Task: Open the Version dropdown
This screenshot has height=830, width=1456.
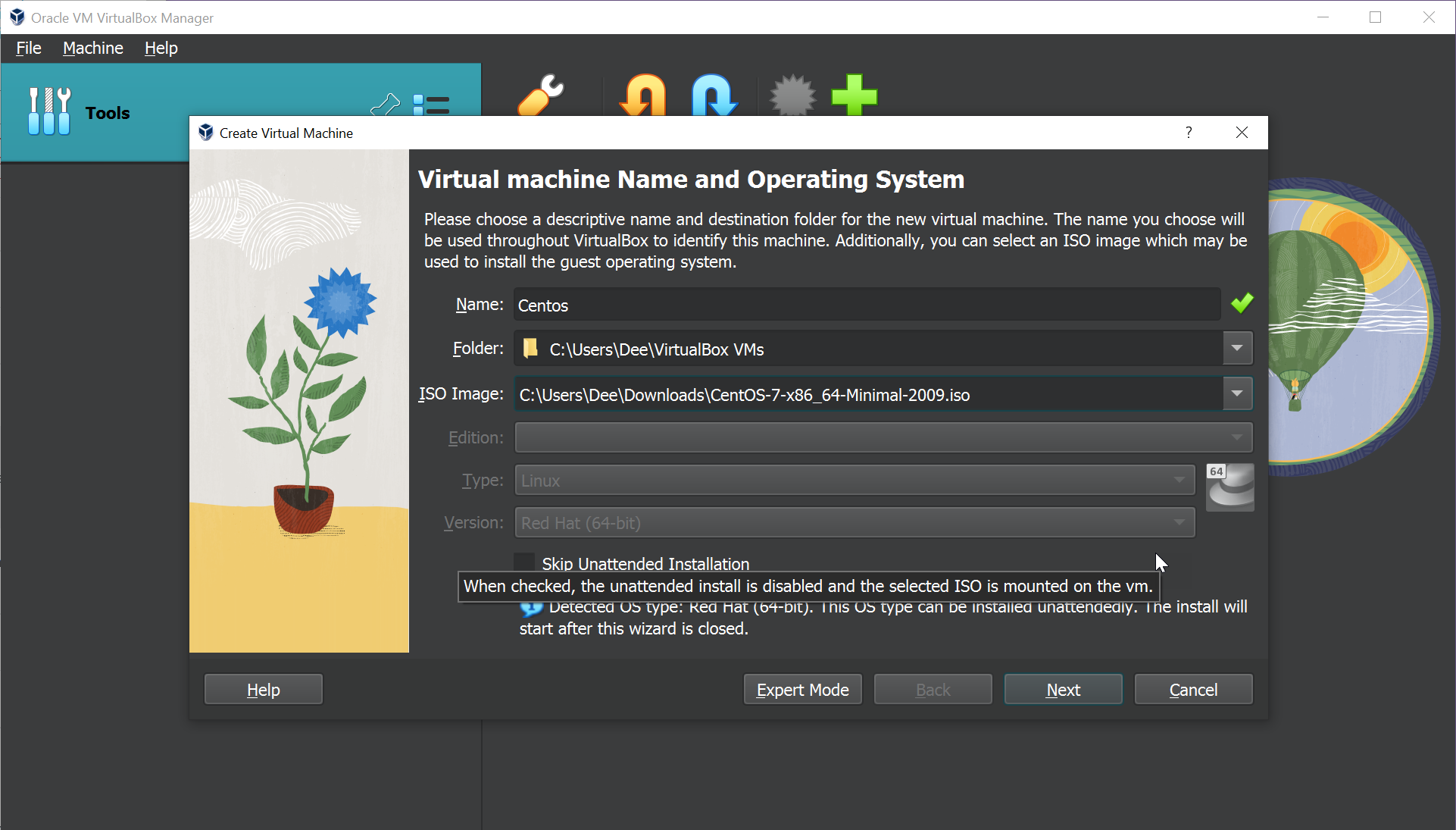Action: point(1179,522)
